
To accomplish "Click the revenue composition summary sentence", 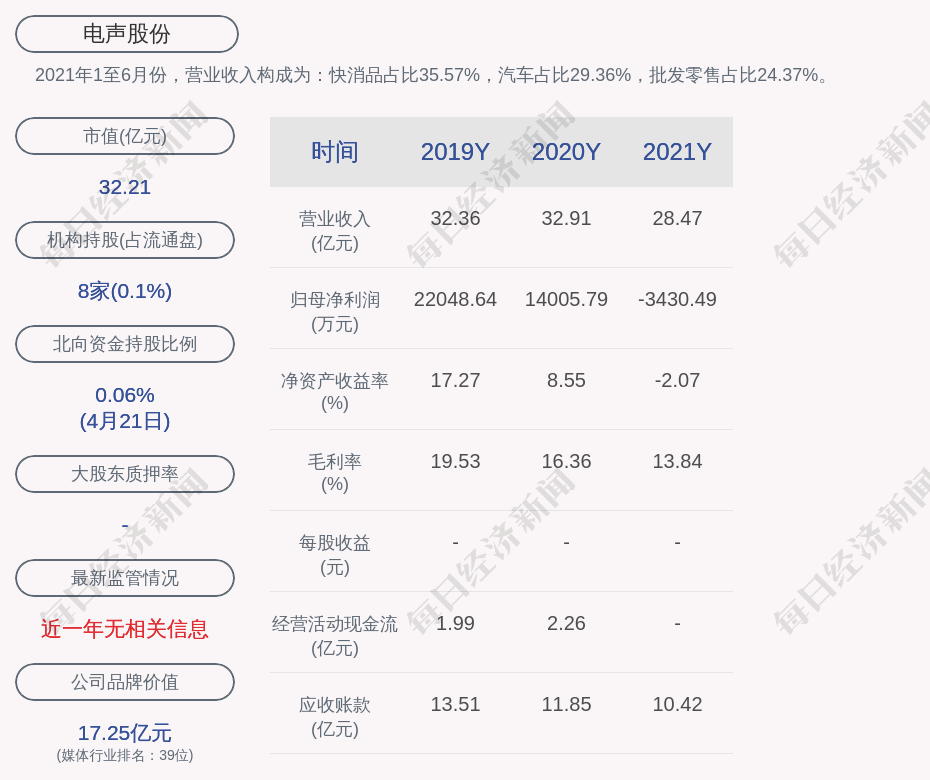I will coord(432,75).
